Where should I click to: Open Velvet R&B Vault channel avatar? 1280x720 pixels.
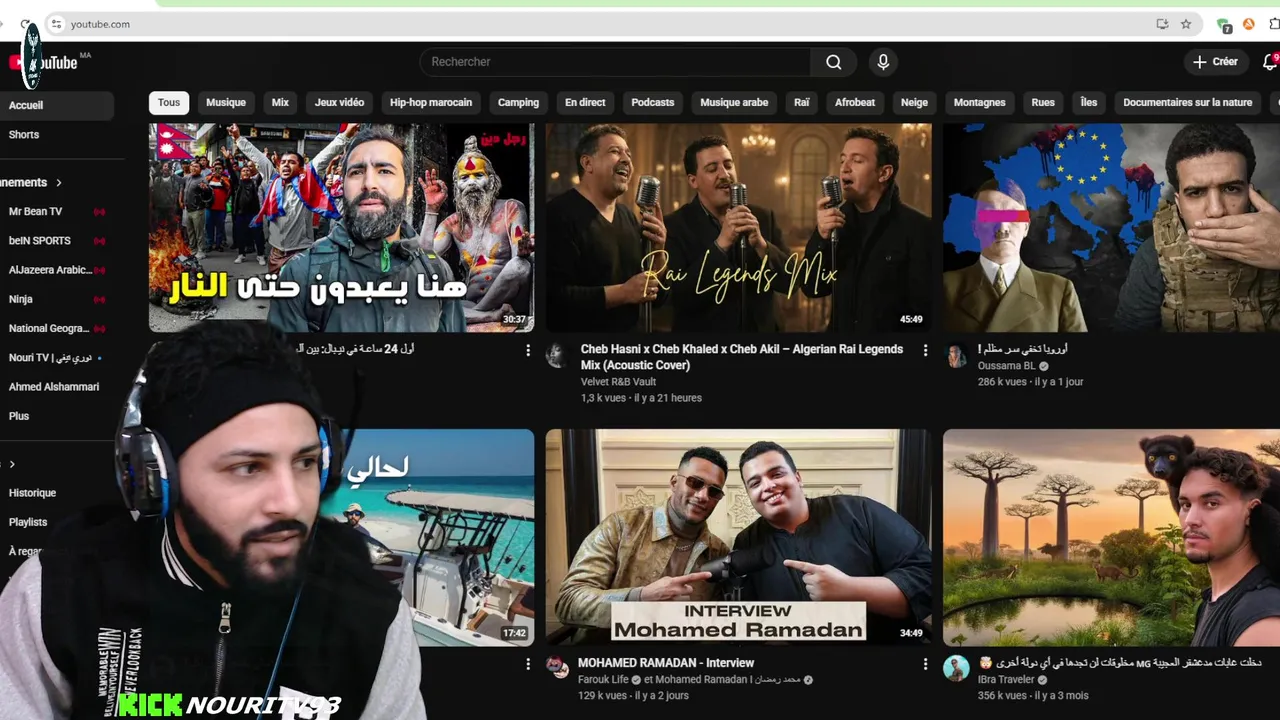pos(557,356)
